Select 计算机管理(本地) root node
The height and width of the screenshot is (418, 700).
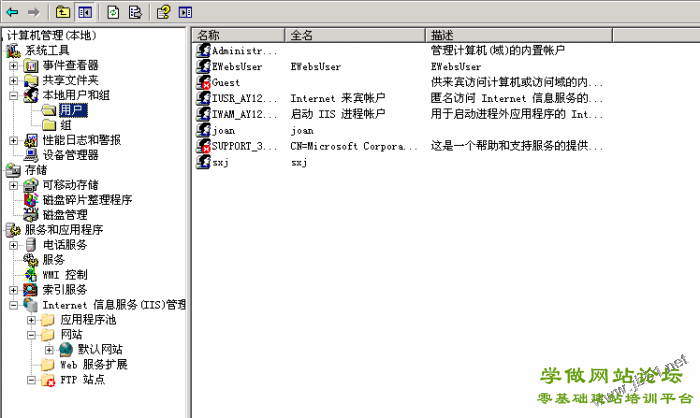pyautogui.click(x=51, y=35)
